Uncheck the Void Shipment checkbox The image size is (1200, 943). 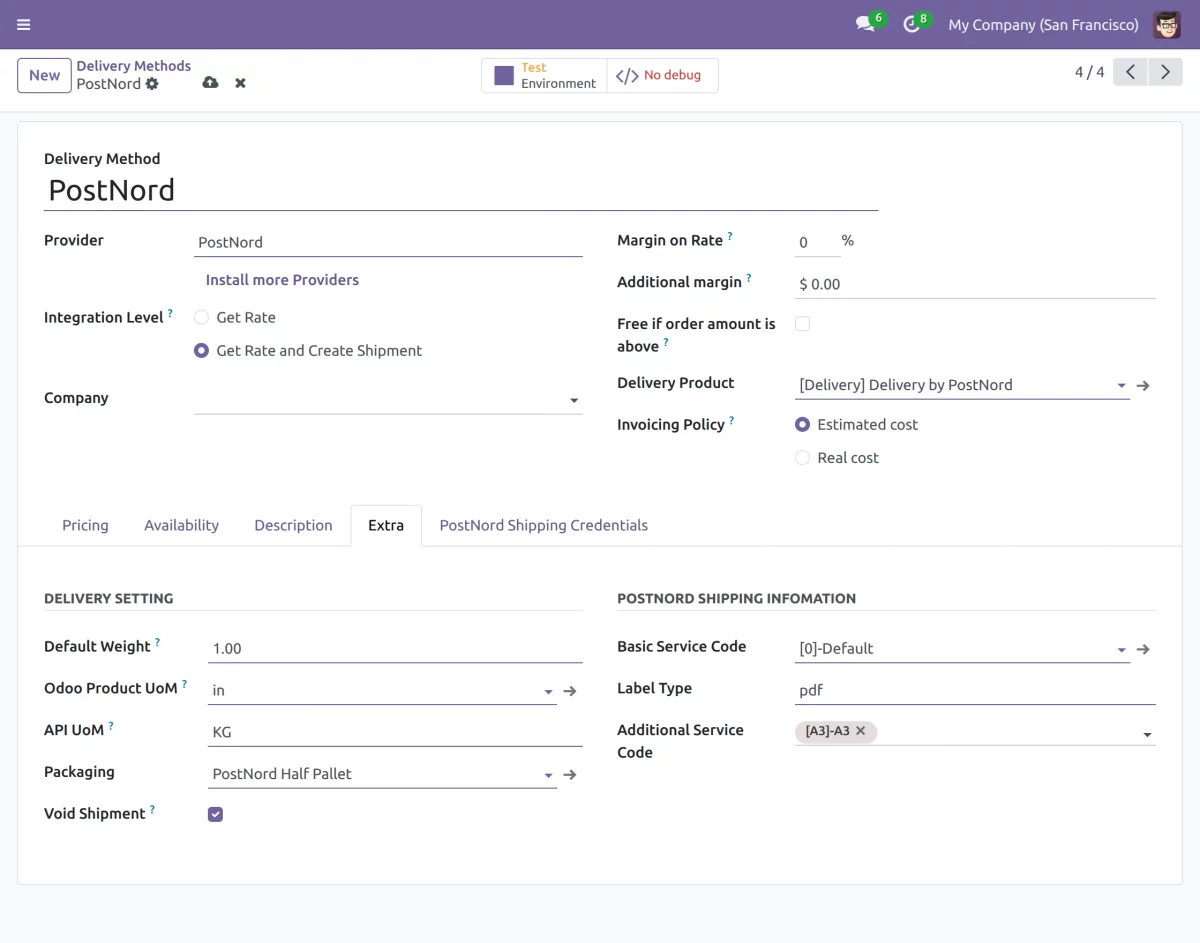(215, 814)
